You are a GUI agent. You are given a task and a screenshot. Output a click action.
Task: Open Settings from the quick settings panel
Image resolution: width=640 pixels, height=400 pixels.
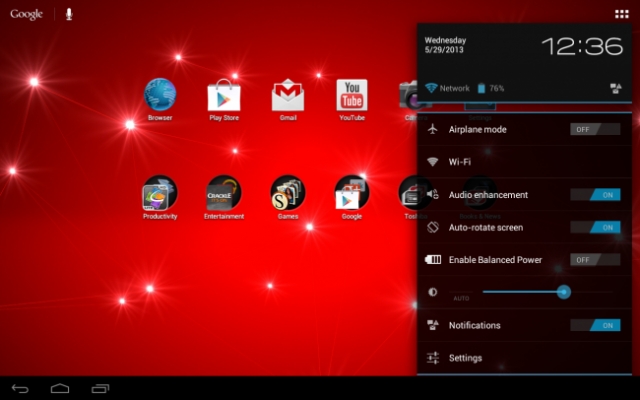465,358
